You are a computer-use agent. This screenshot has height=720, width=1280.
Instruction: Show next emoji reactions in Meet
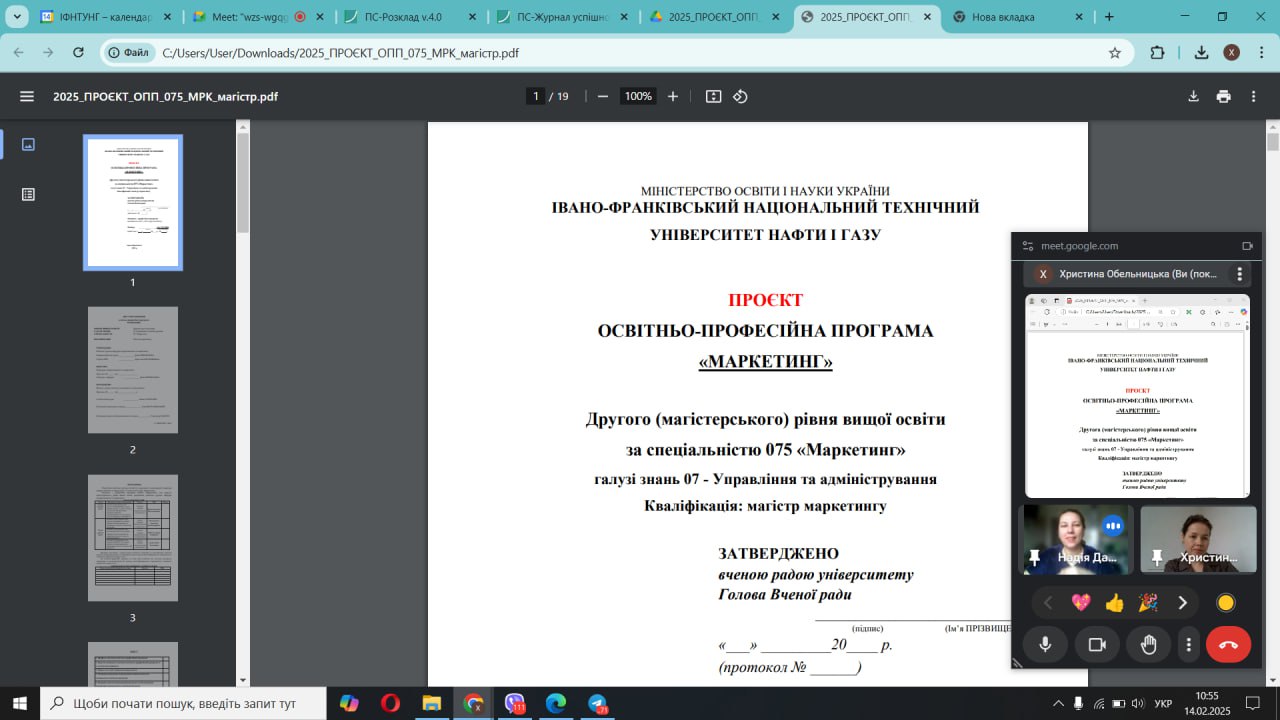(x=1182, y=602)
